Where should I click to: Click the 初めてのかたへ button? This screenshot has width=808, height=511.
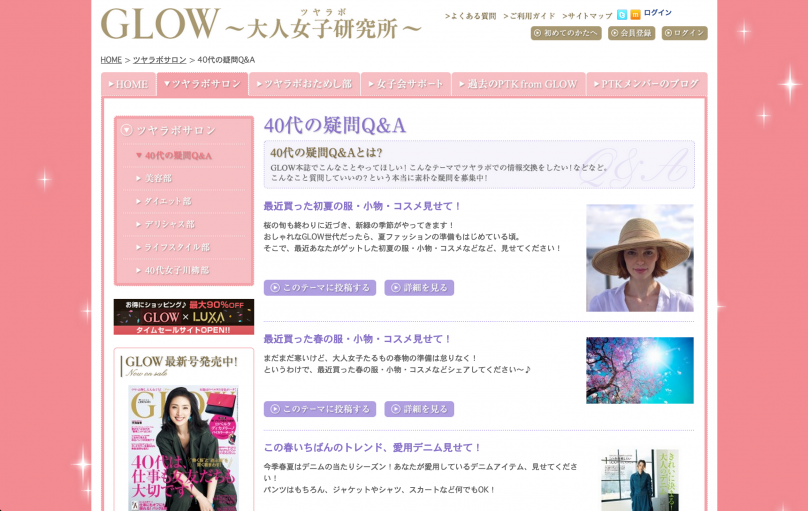(566, 33)
